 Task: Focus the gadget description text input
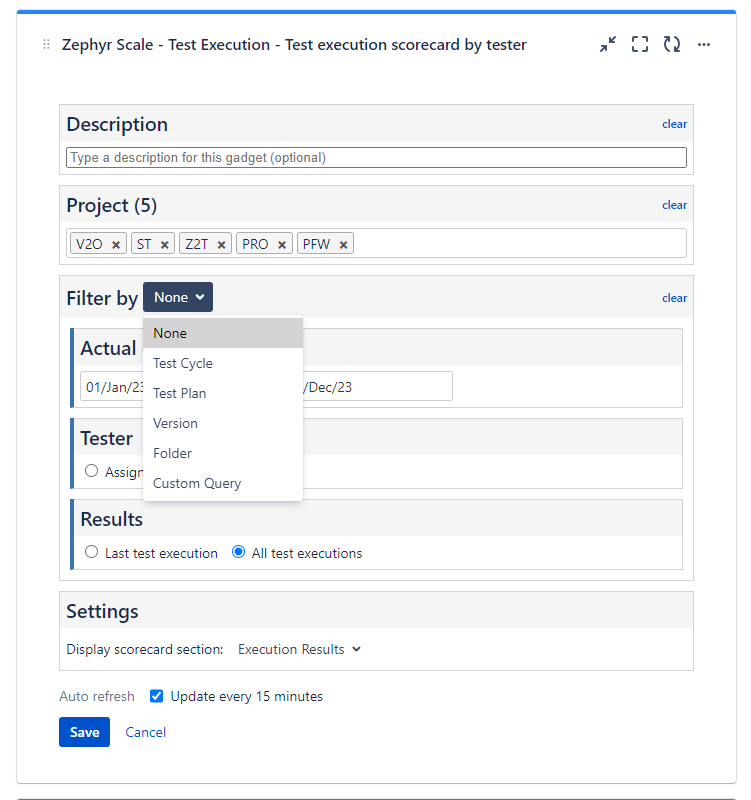point(377,157)
